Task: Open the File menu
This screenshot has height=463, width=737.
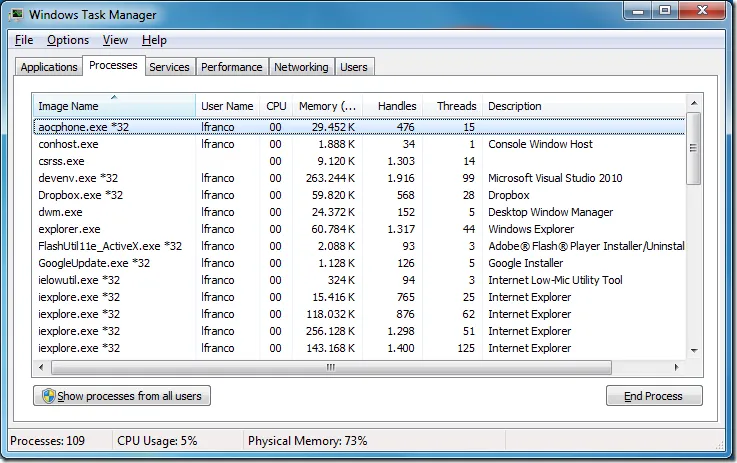Action: [24, 40]
